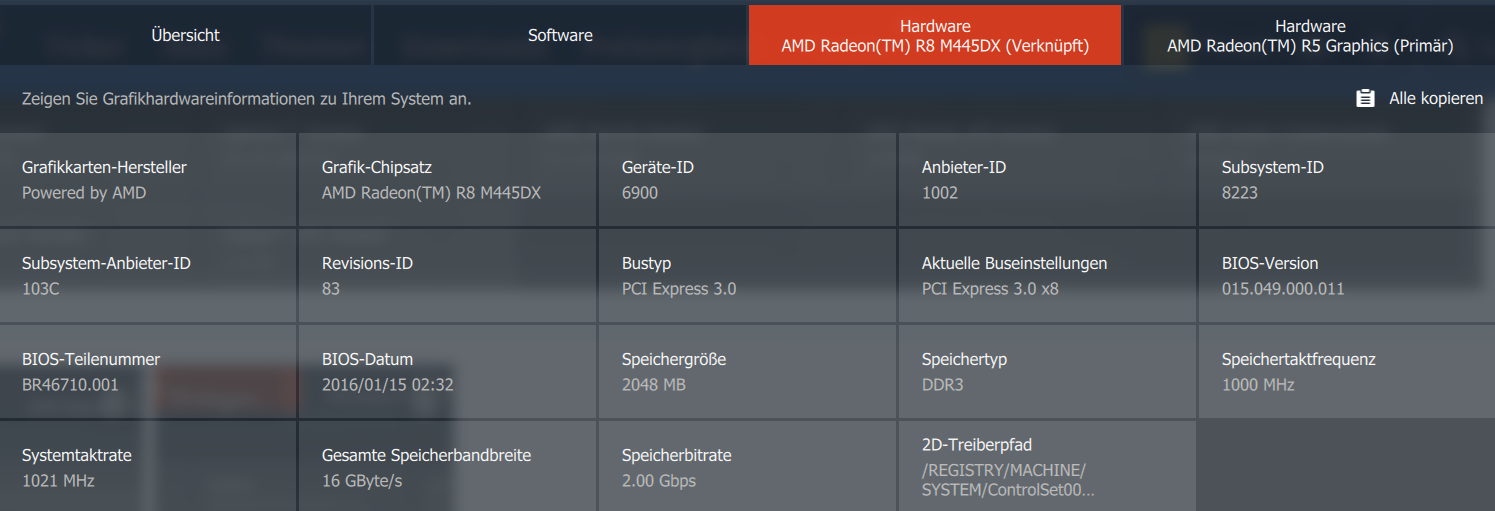The width and height of the screenshot is (1495, 511).
Task: Click Anbieter-ID value 1002
Action: 940,193
